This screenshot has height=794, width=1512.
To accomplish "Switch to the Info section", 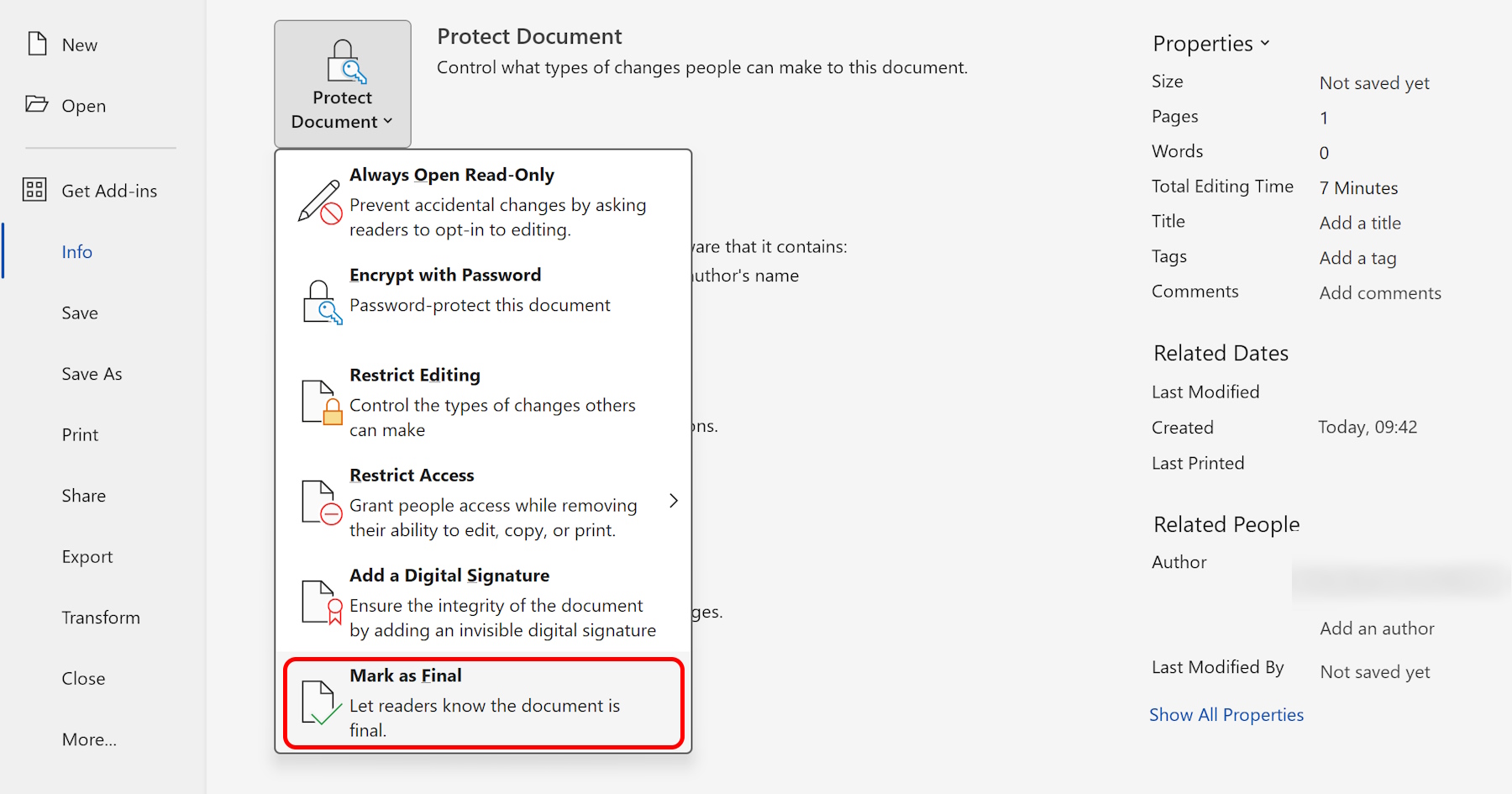I will (76, 251).
